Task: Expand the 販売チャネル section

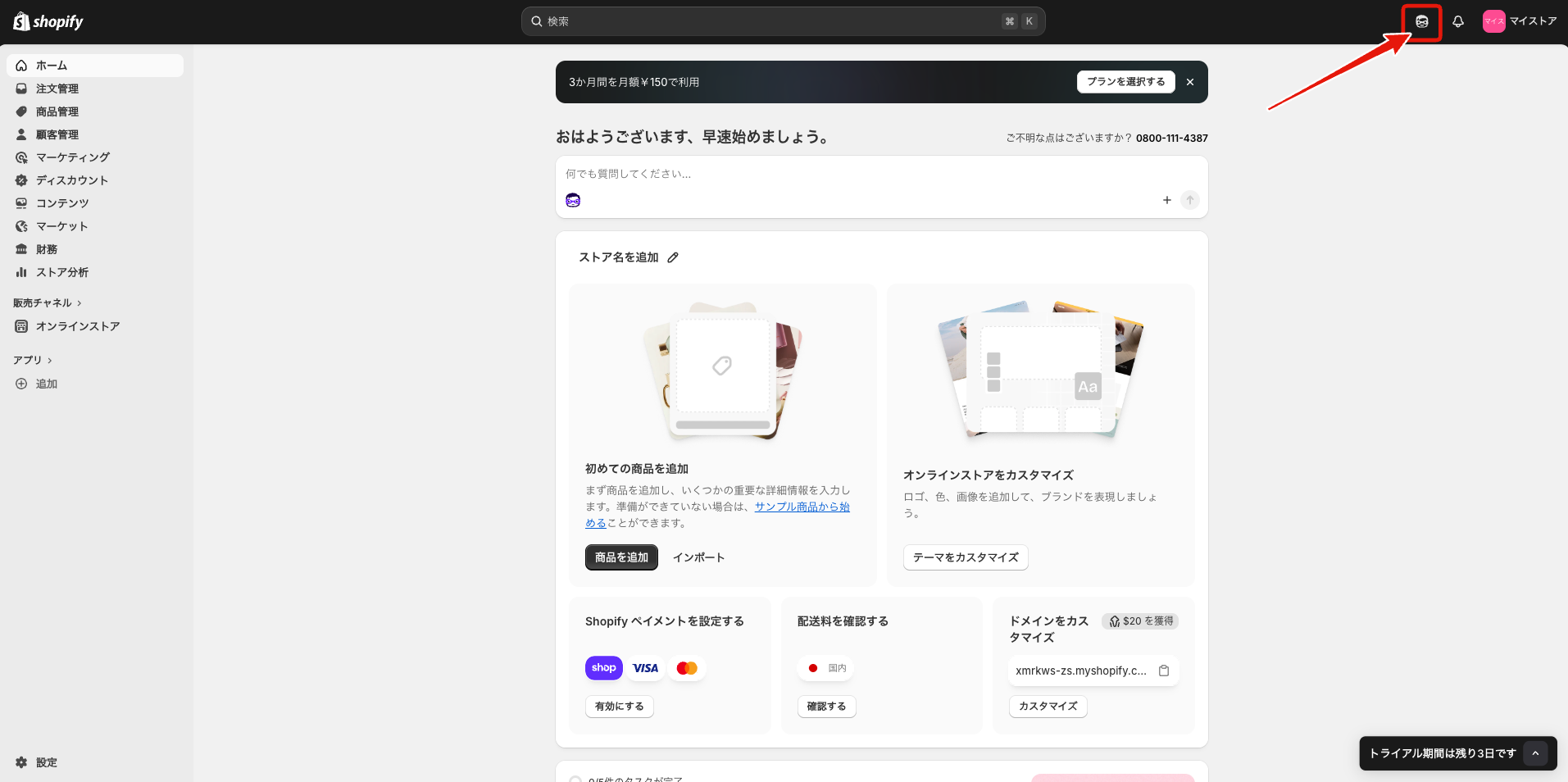Action: pos(48,302)
